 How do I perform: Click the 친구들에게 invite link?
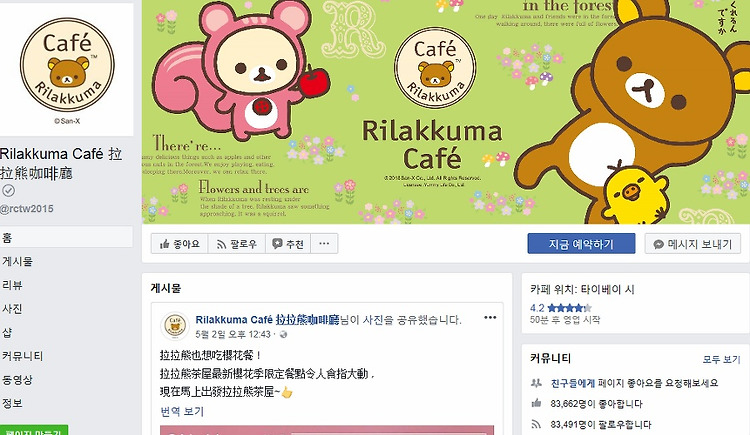(573, 383)
